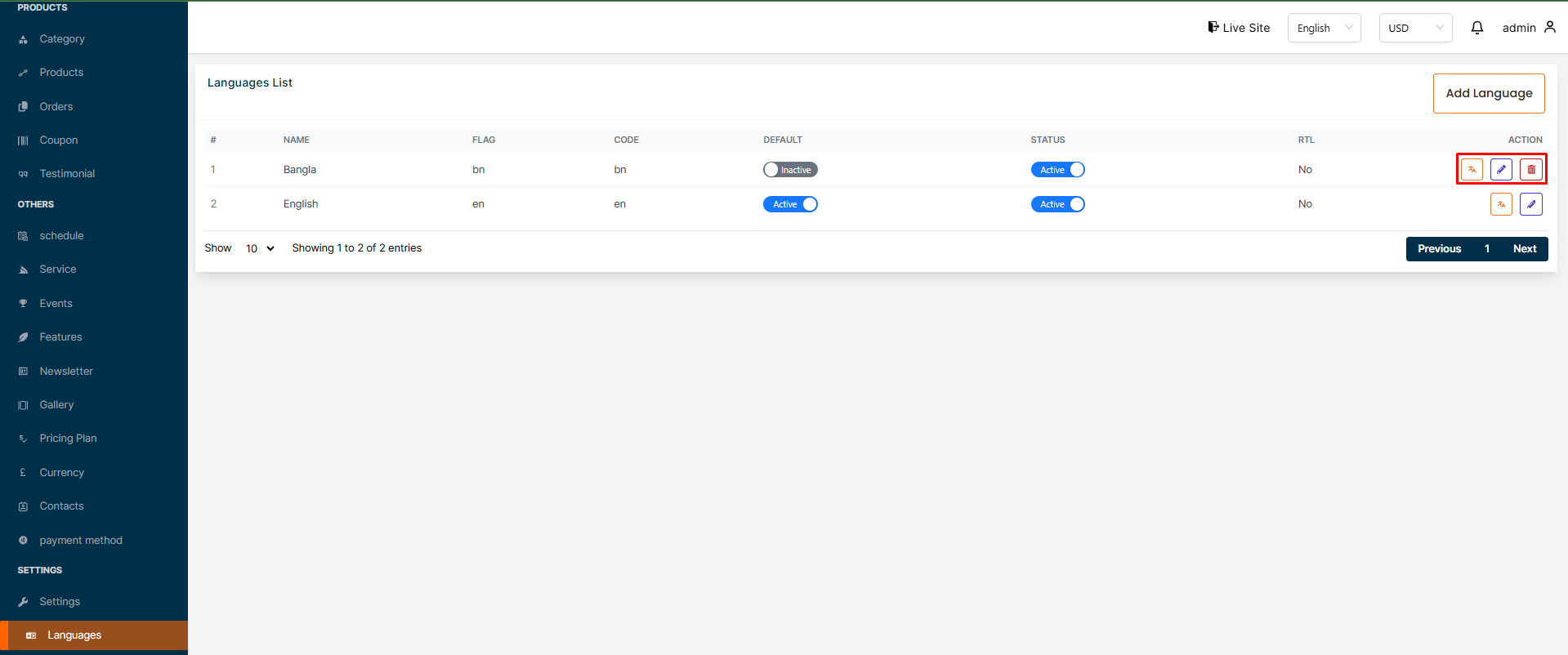Click the edit pencil icon for Bangla

click(1501, 170)
